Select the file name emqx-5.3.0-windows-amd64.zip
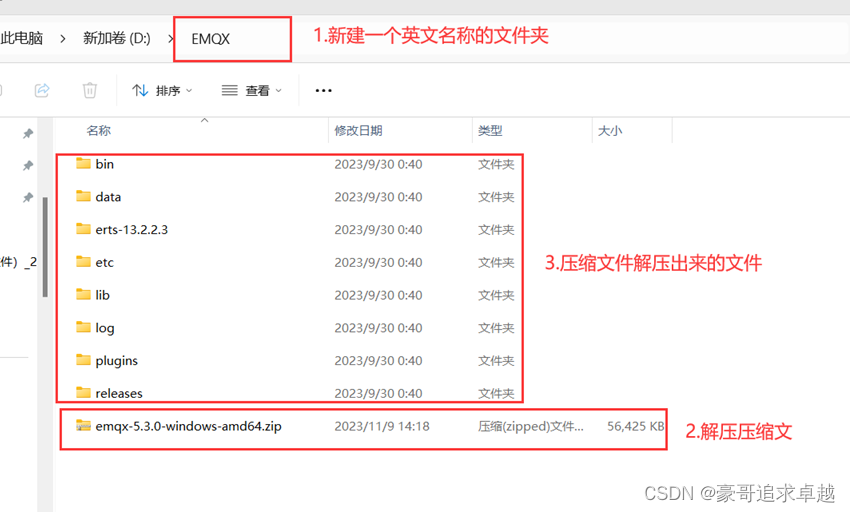Screen dimensions: 850x512 [x=189, y=426]
